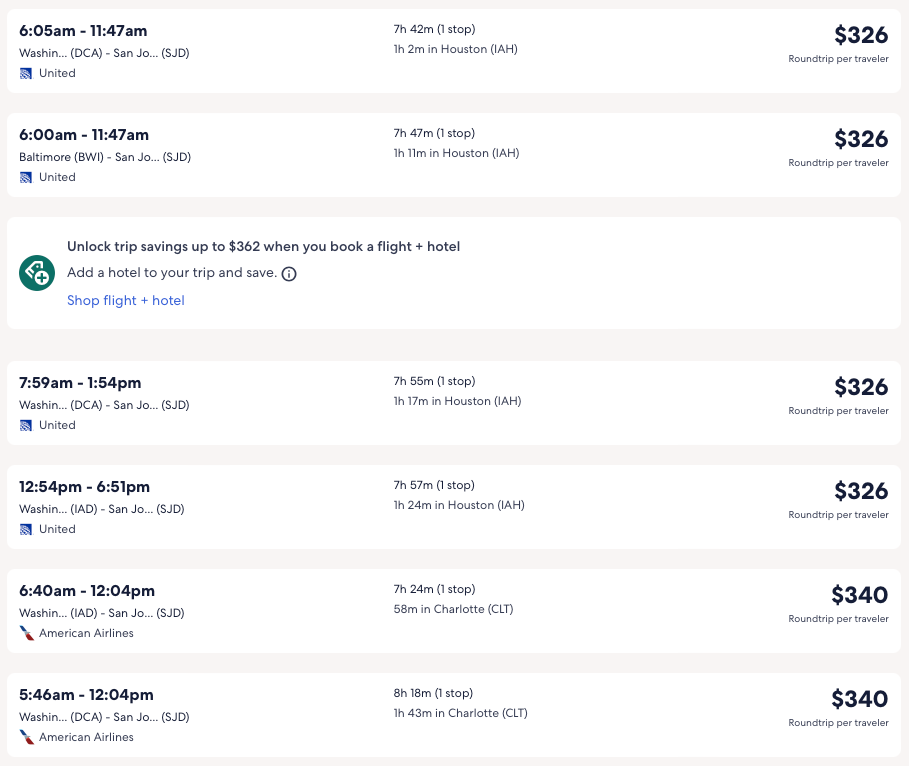Click the $326 price on the 7h 42m flight

(x=861, y=35)
